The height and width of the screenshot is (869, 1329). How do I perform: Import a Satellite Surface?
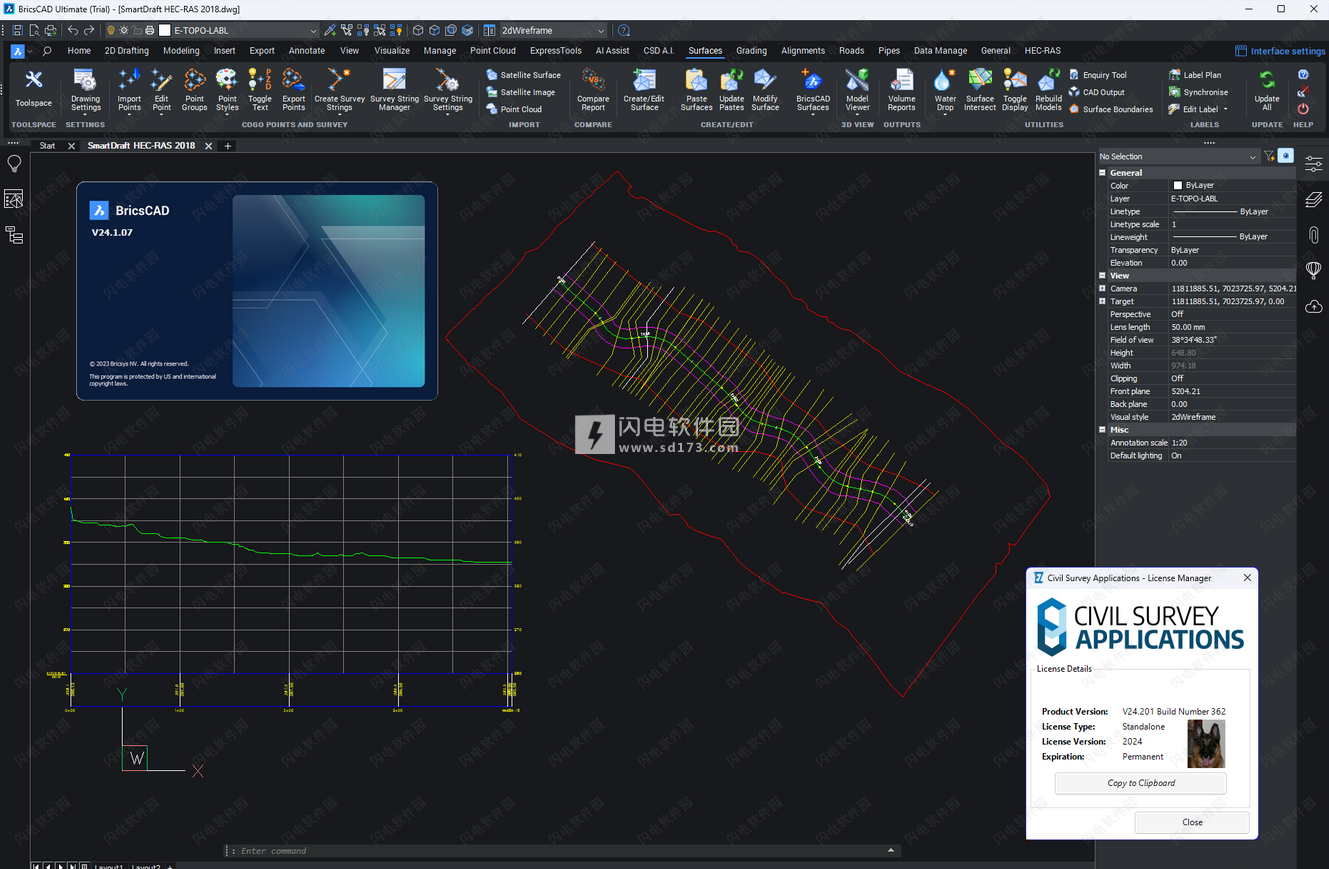tap(523, 75)
